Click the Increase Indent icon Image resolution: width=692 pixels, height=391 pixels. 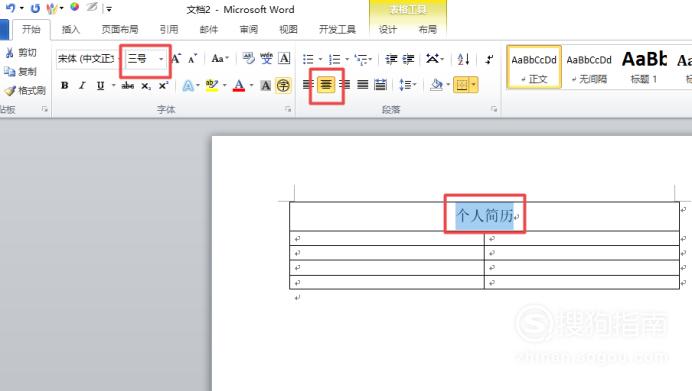409,59
